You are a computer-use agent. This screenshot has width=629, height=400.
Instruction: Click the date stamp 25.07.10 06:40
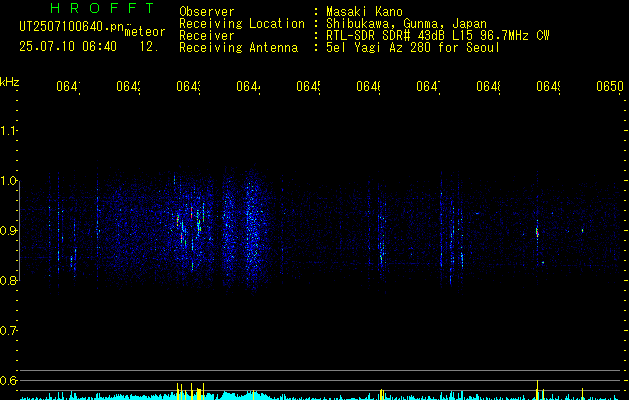[x=68, y=47]
